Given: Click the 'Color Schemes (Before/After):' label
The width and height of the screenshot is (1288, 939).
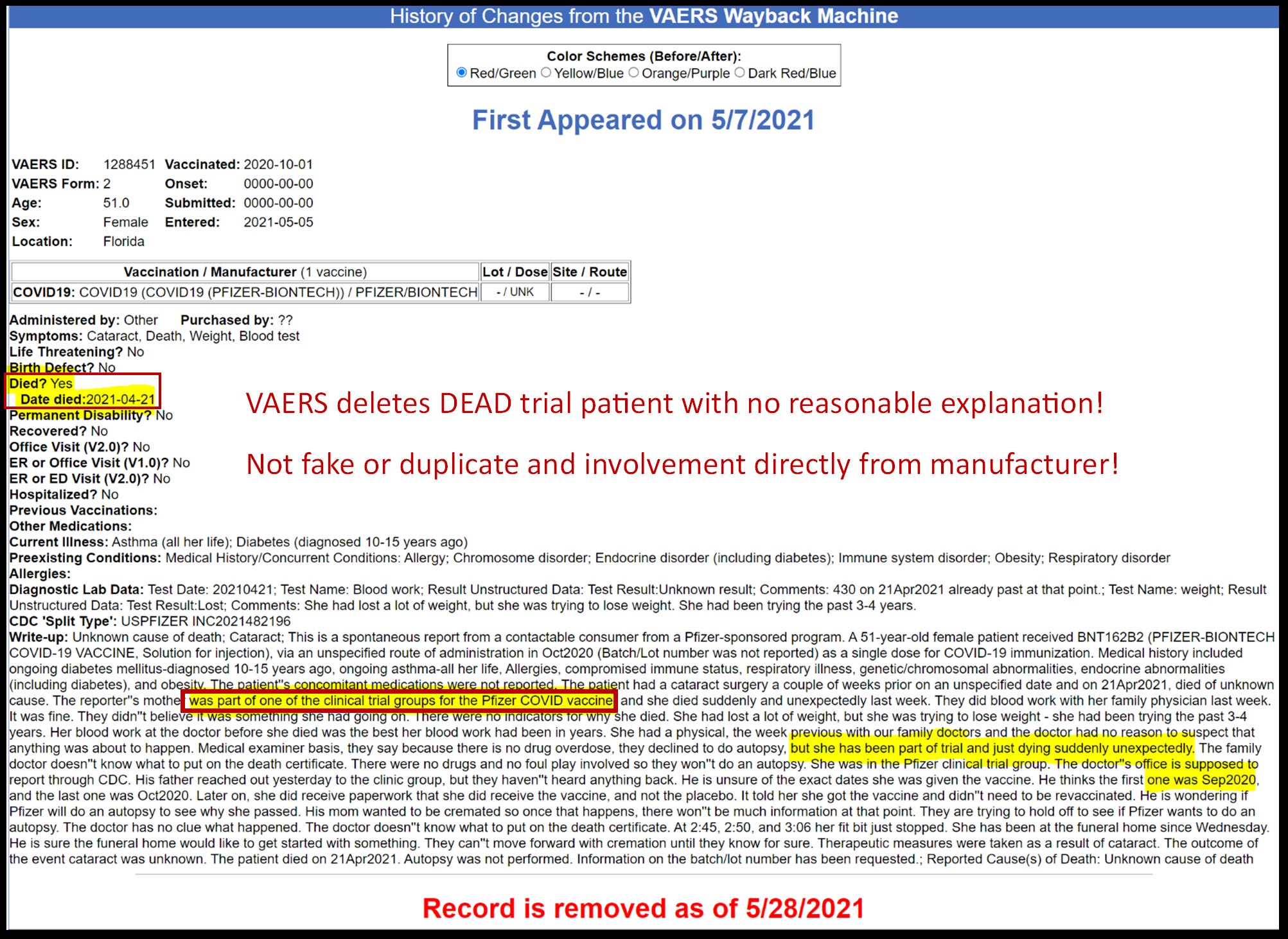Looking at the screenshot, I should pos(644,56).
